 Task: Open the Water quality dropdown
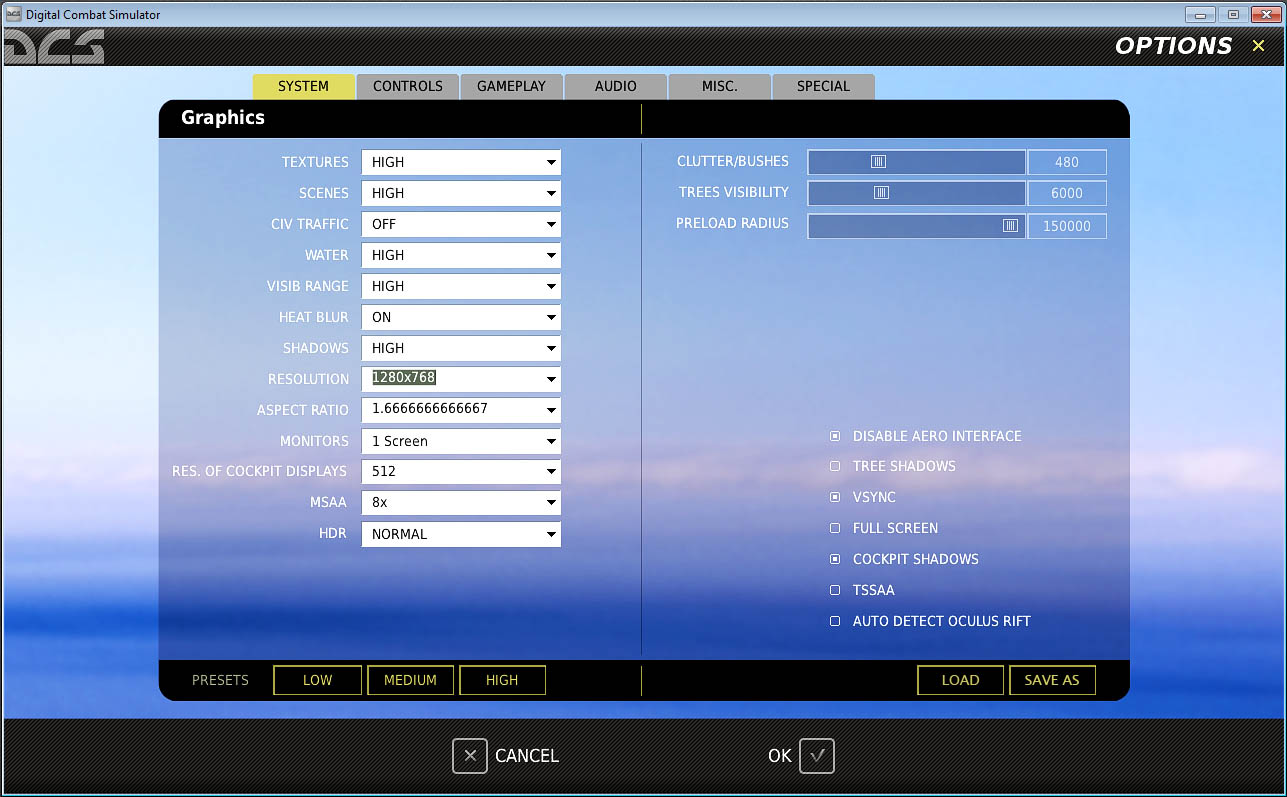[x=461, y=255]
